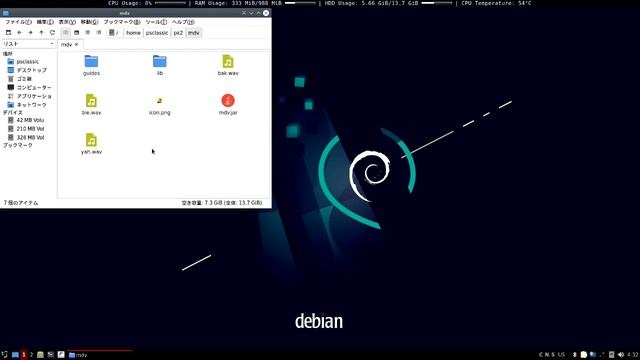
Task: Click the new window toolbar icon
Action: [x=8, y=33]
